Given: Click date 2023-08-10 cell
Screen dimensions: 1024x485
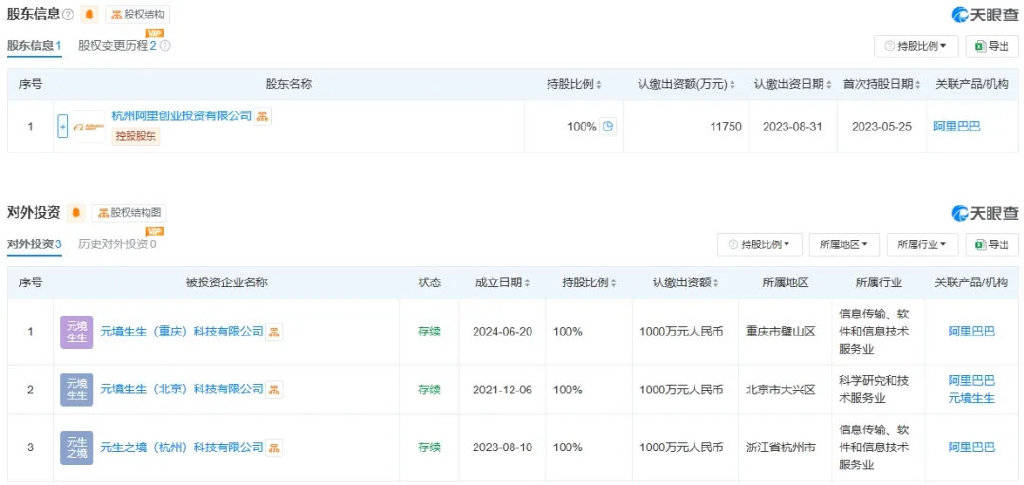Looking at the screenshot, I should 502,447.
